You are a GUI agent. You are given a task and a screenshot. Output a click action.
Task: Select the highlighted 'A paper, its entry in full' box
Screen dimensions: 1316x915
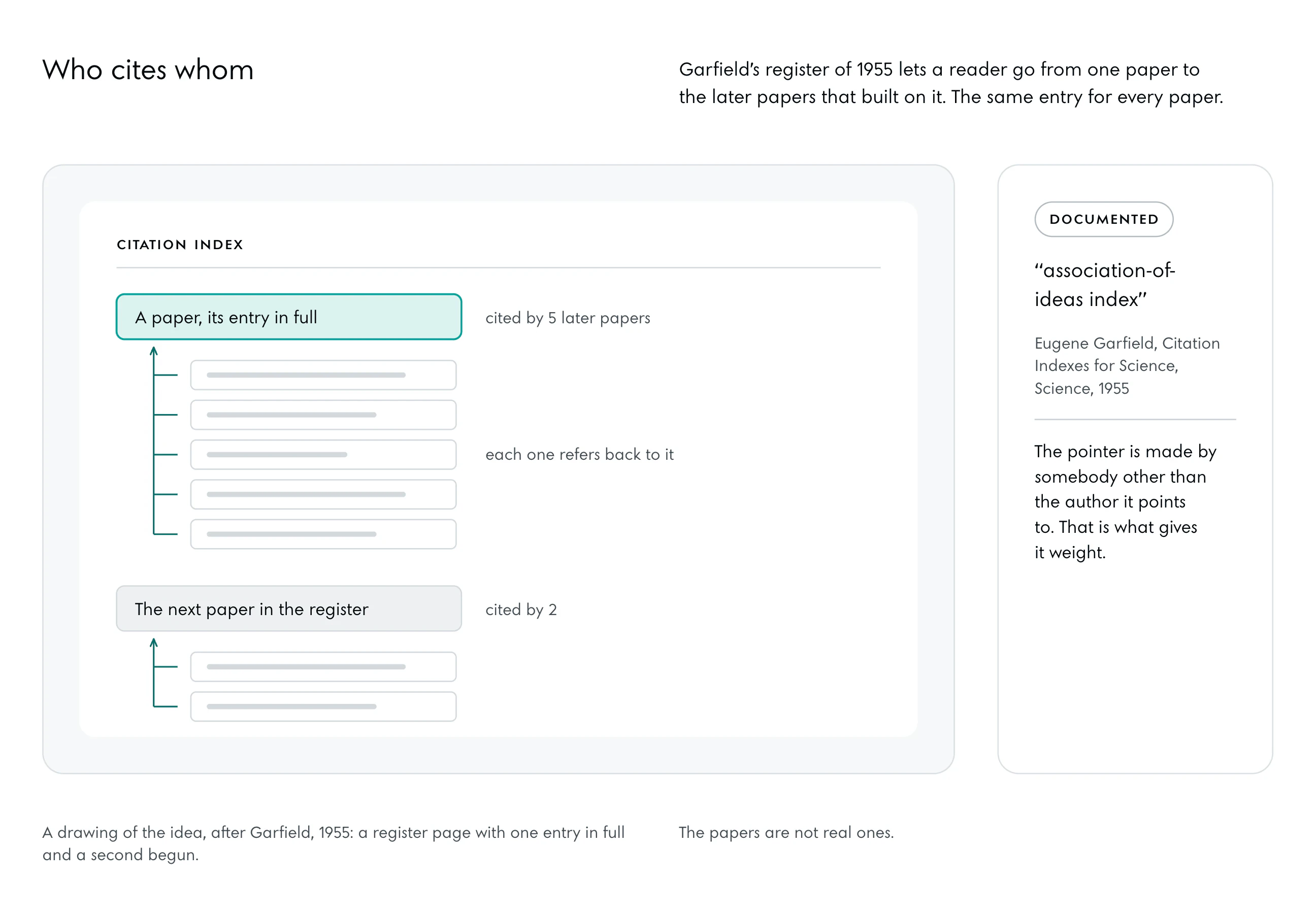click(289, 317)
